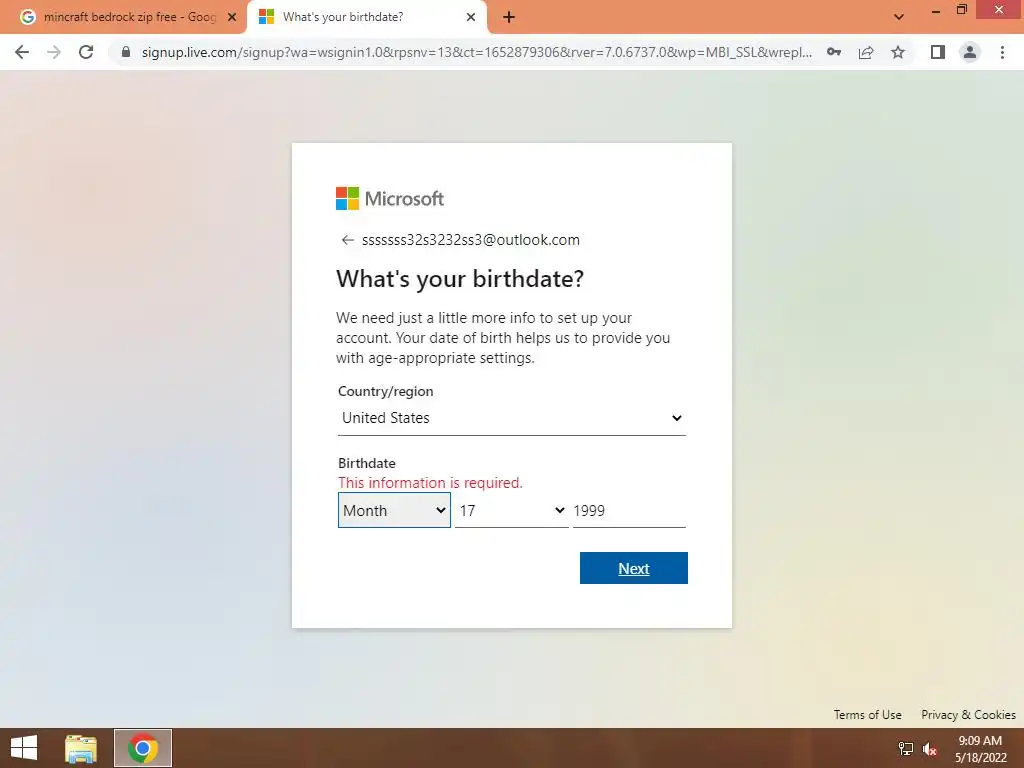Go back arrow beside outlook email
This screenshot has width=1024, height=768.
pyautogui.click(x=347, y=240)
